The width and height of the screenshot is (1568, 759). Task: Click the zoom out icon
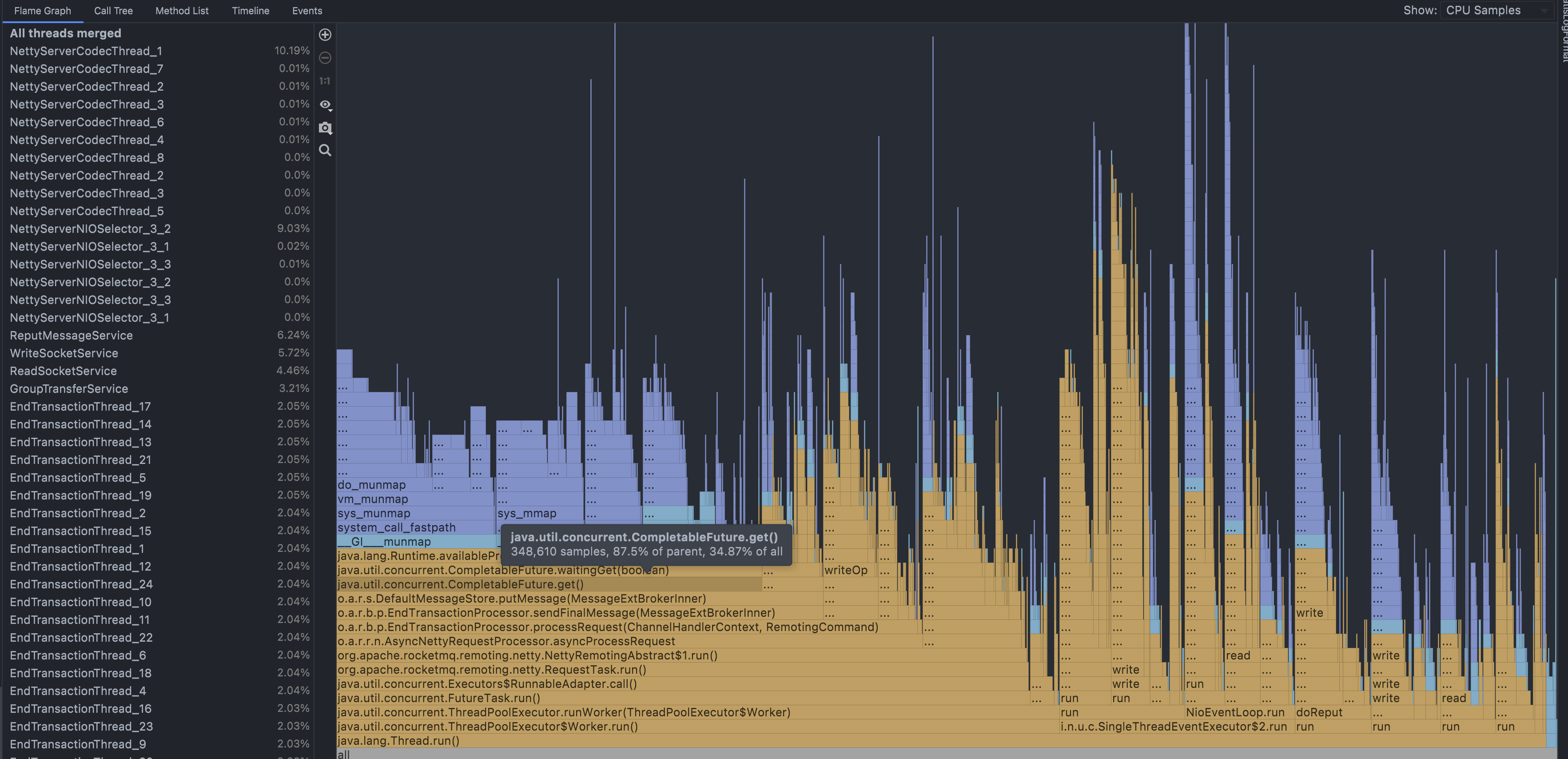[x=325, y=58]
